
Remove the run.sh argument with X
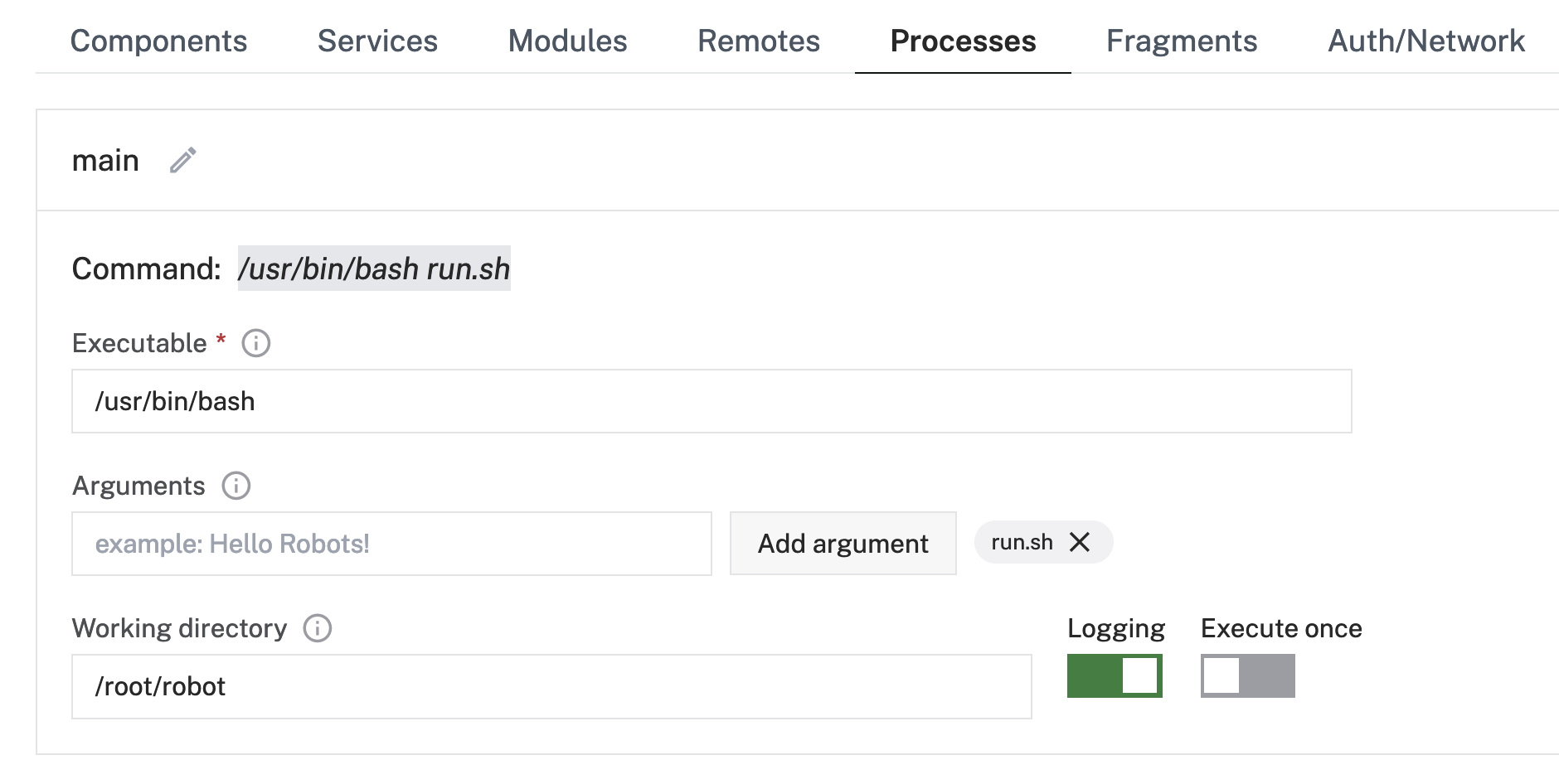1080,542
